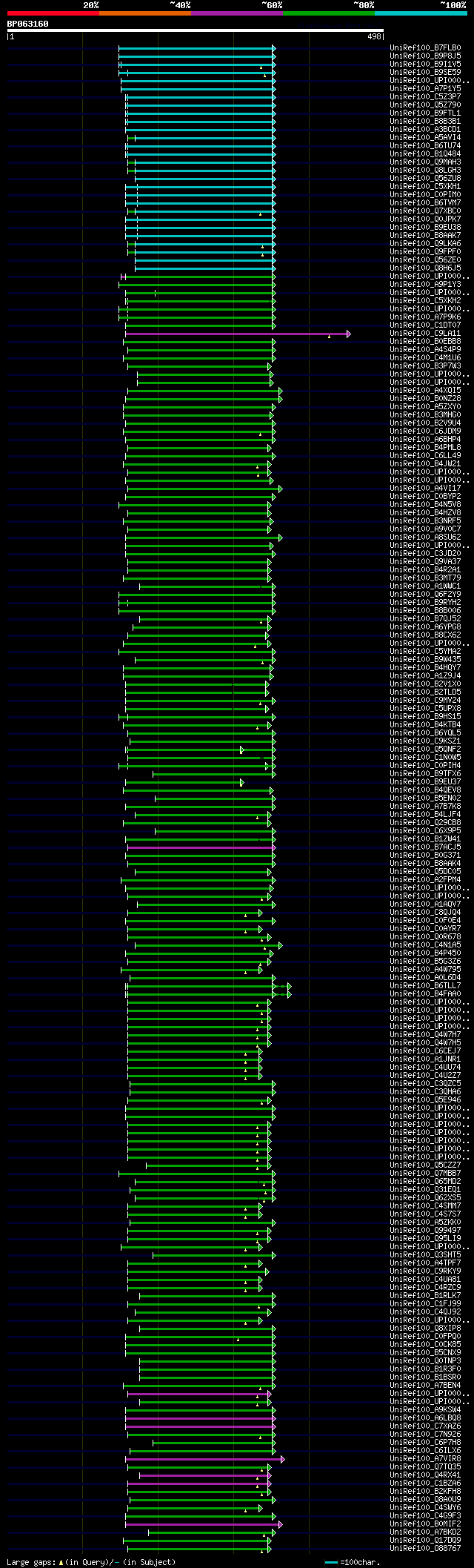Open hit UniRef100_B9I1V5
The height and width of the screenshot is (1568, 474).
pyautogui.click(x=425, y=64)
